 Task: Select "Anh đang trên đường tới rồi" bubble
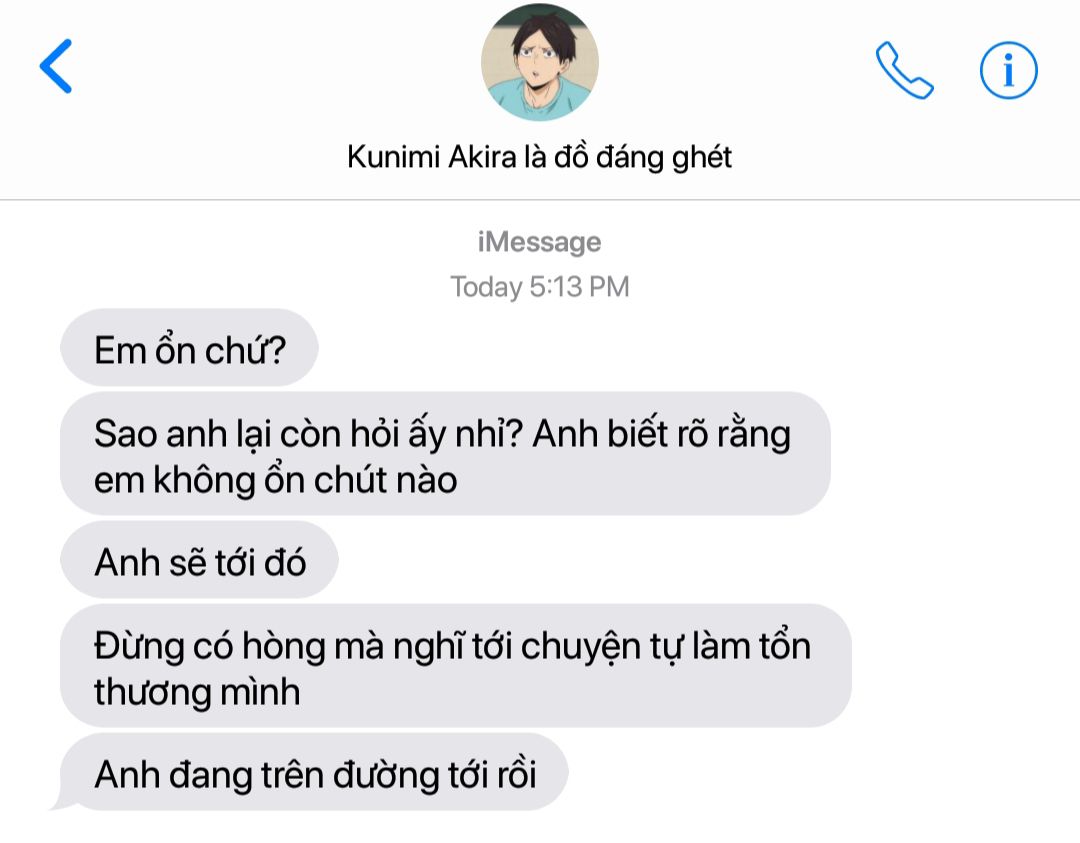pyautogui.click(x=314, y=772)
